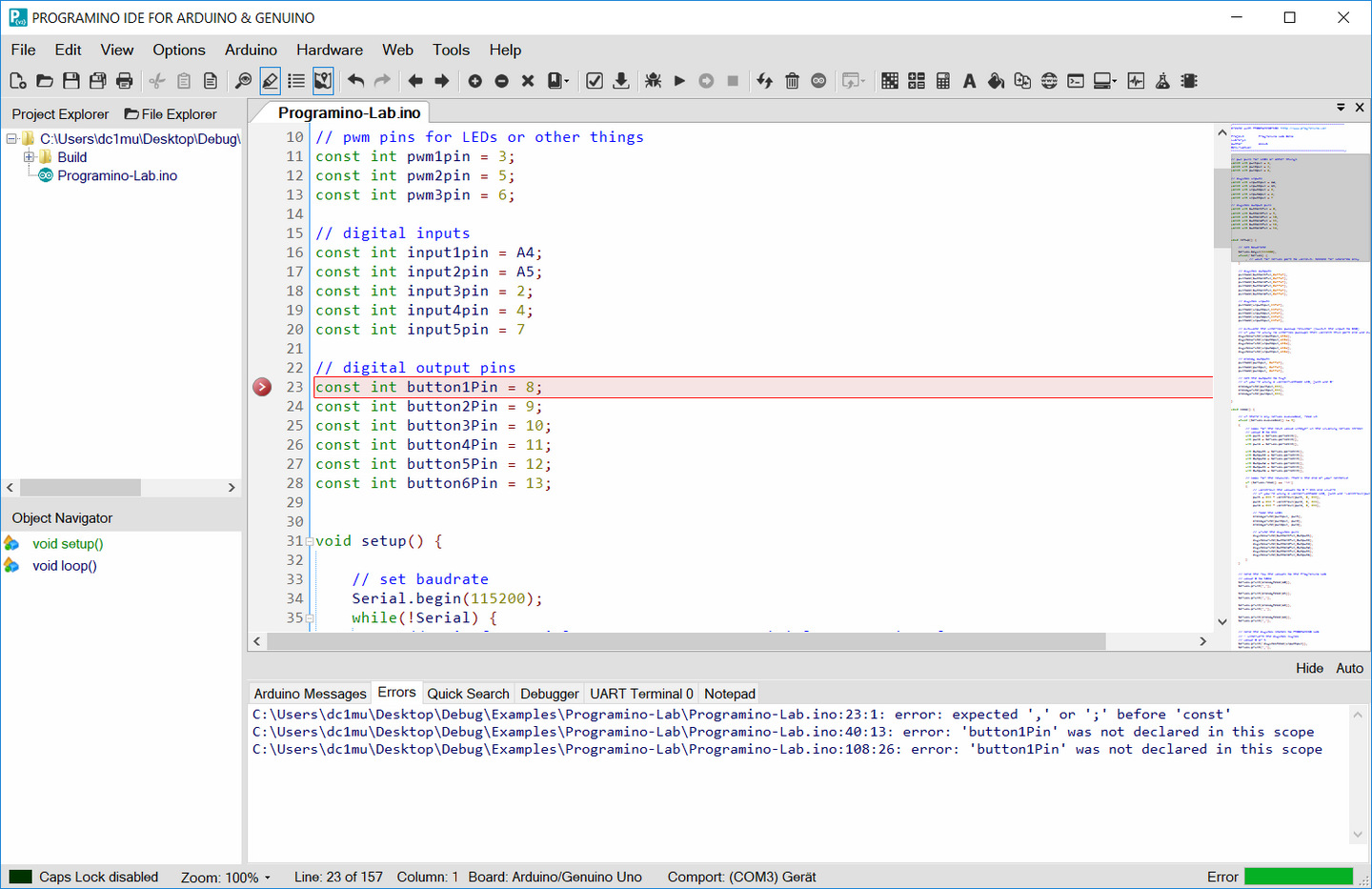Open the bookmark list dropdown
The width and height of the screenshot is (1372, 889).
558,81
